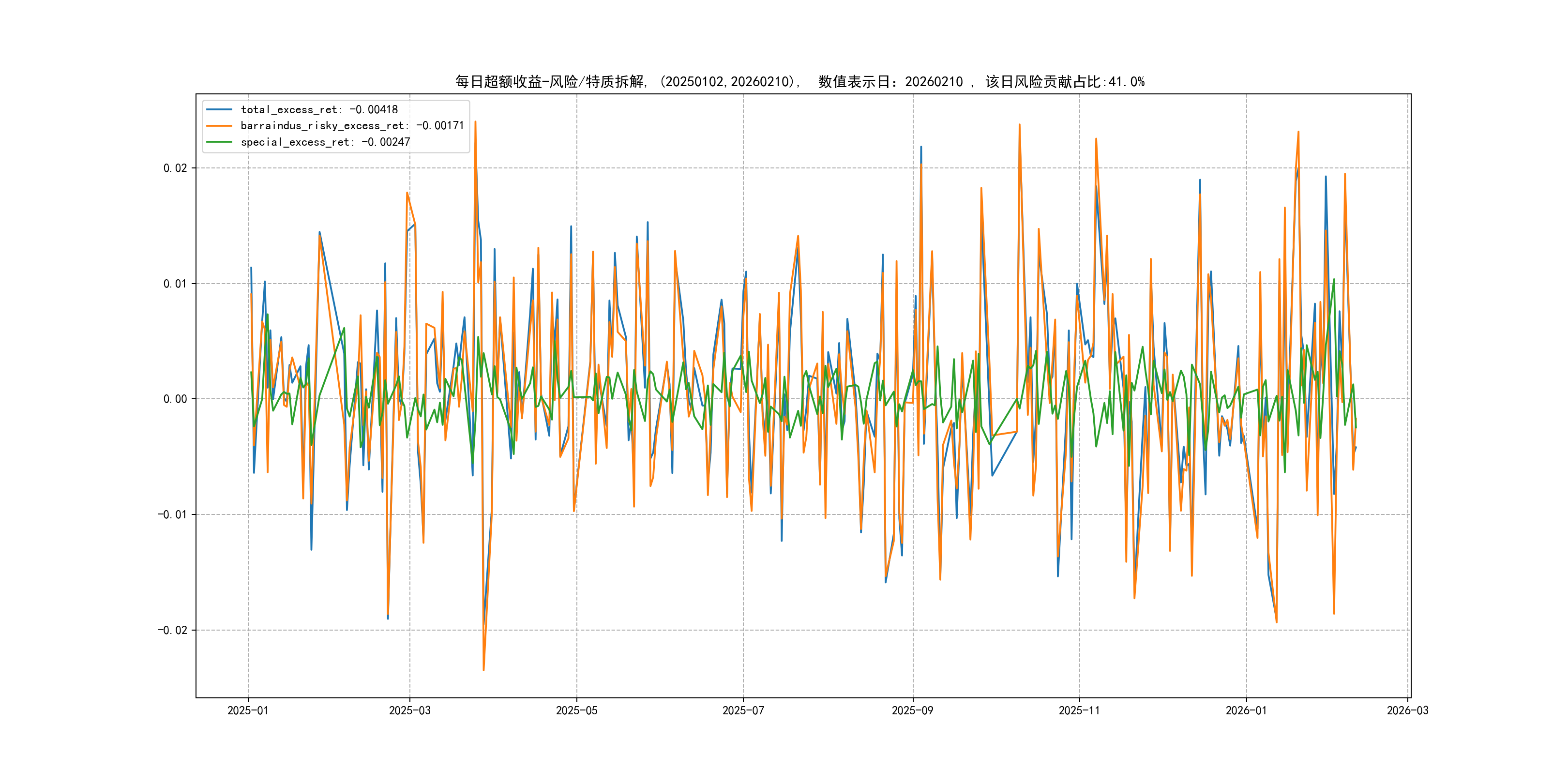This screenshot has height=784, width=1568.
Task: Click the 0.00 y-axis tick label
Action: 175,399
